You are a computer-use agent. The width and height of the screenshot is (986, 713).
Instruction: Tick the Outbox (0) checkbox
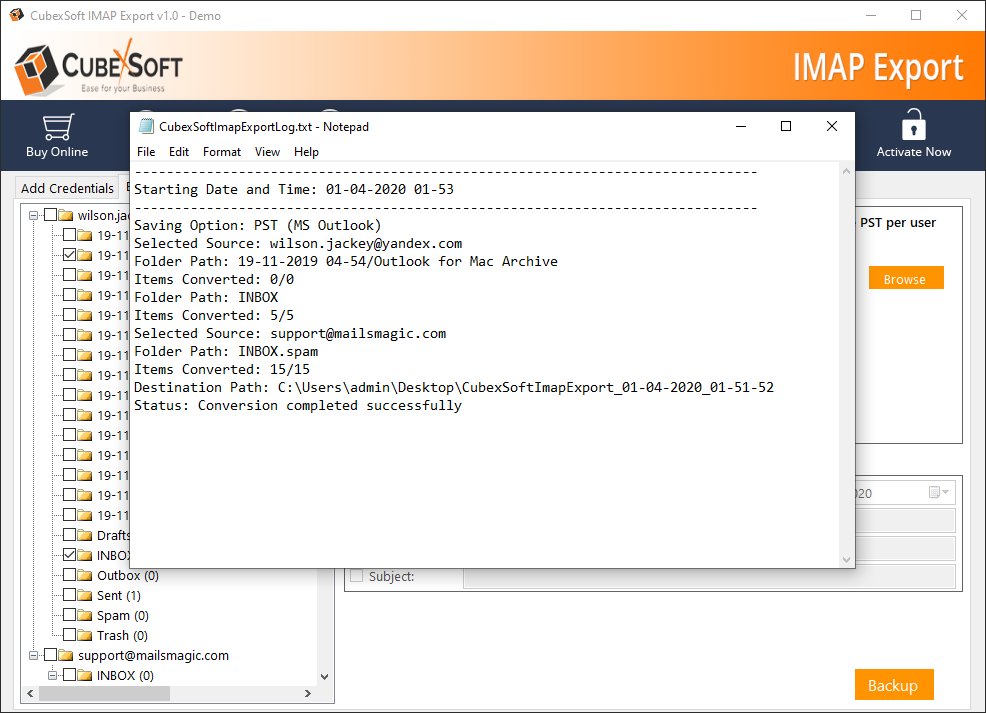(69, 575)
